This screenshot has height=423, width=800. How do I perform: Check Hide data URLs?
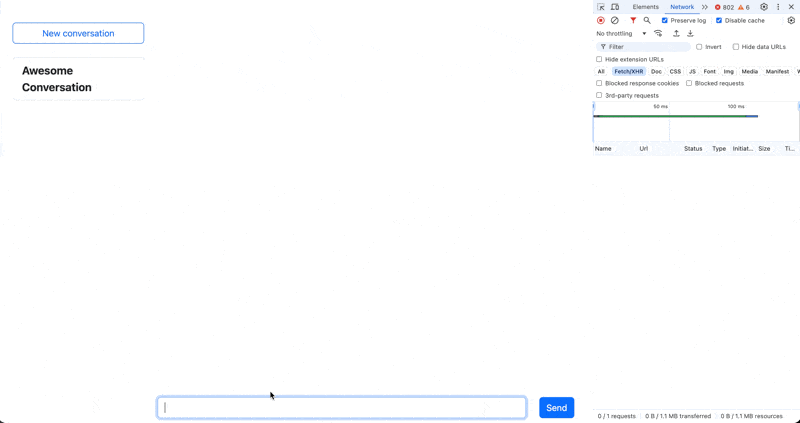point(736,47)
